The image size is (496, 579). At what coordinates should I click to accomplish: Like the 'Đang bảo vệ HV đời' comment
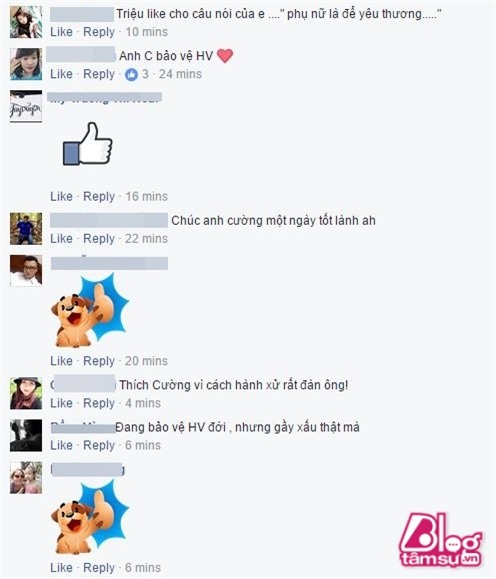tap(61, 446)
